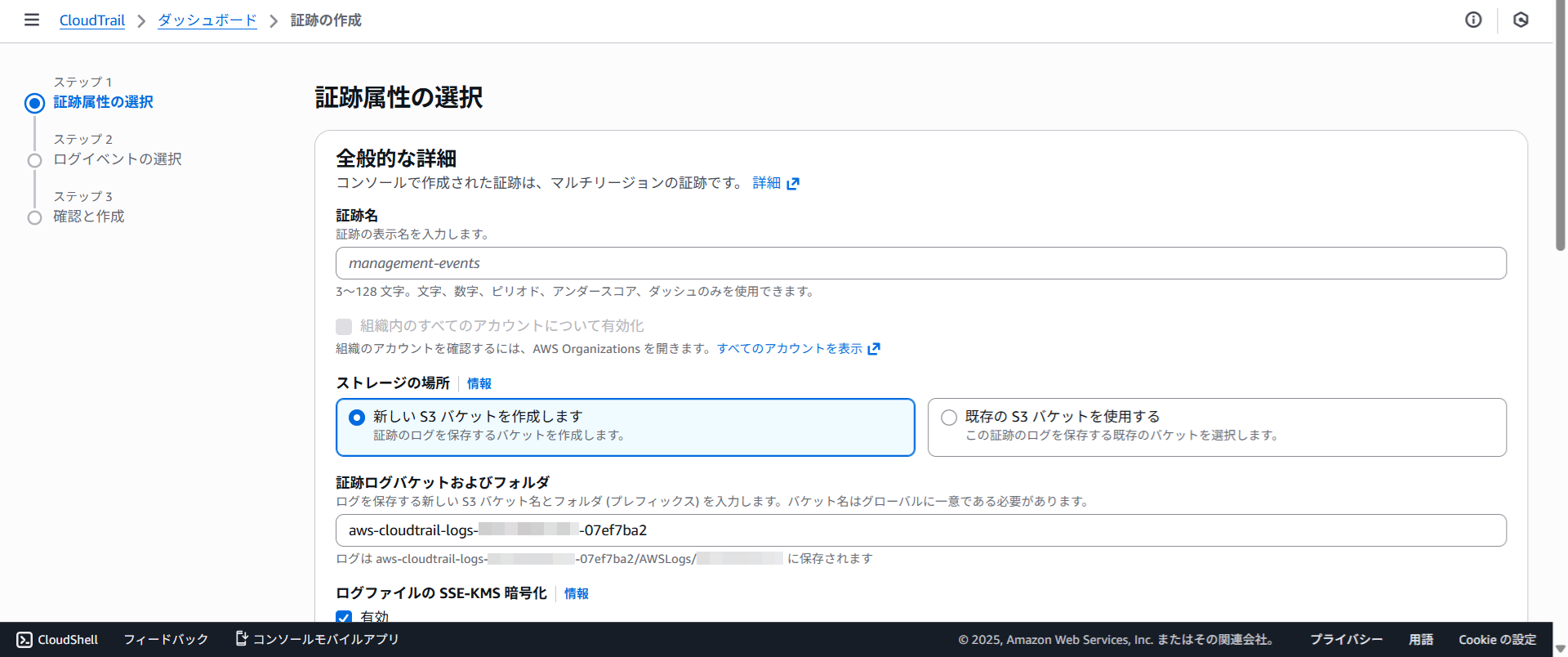
Task: Click the 証跡名 input field
Action: coord(920,263)
